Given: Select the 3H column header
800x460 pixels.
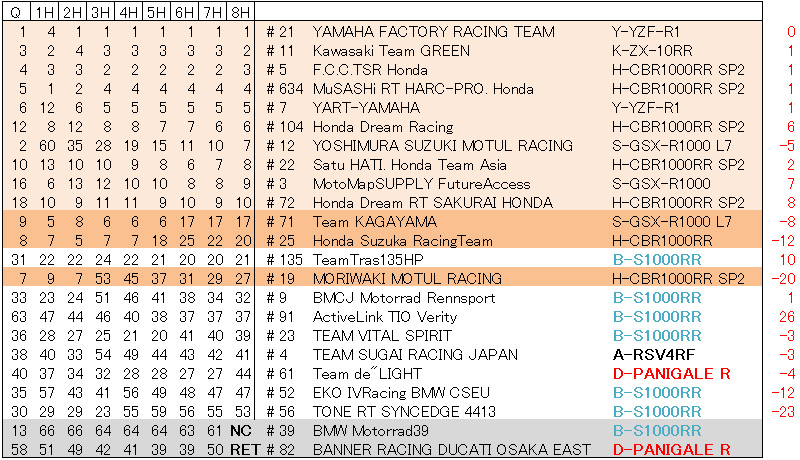Looking at the screenshot, I should (x=101, y=12).
